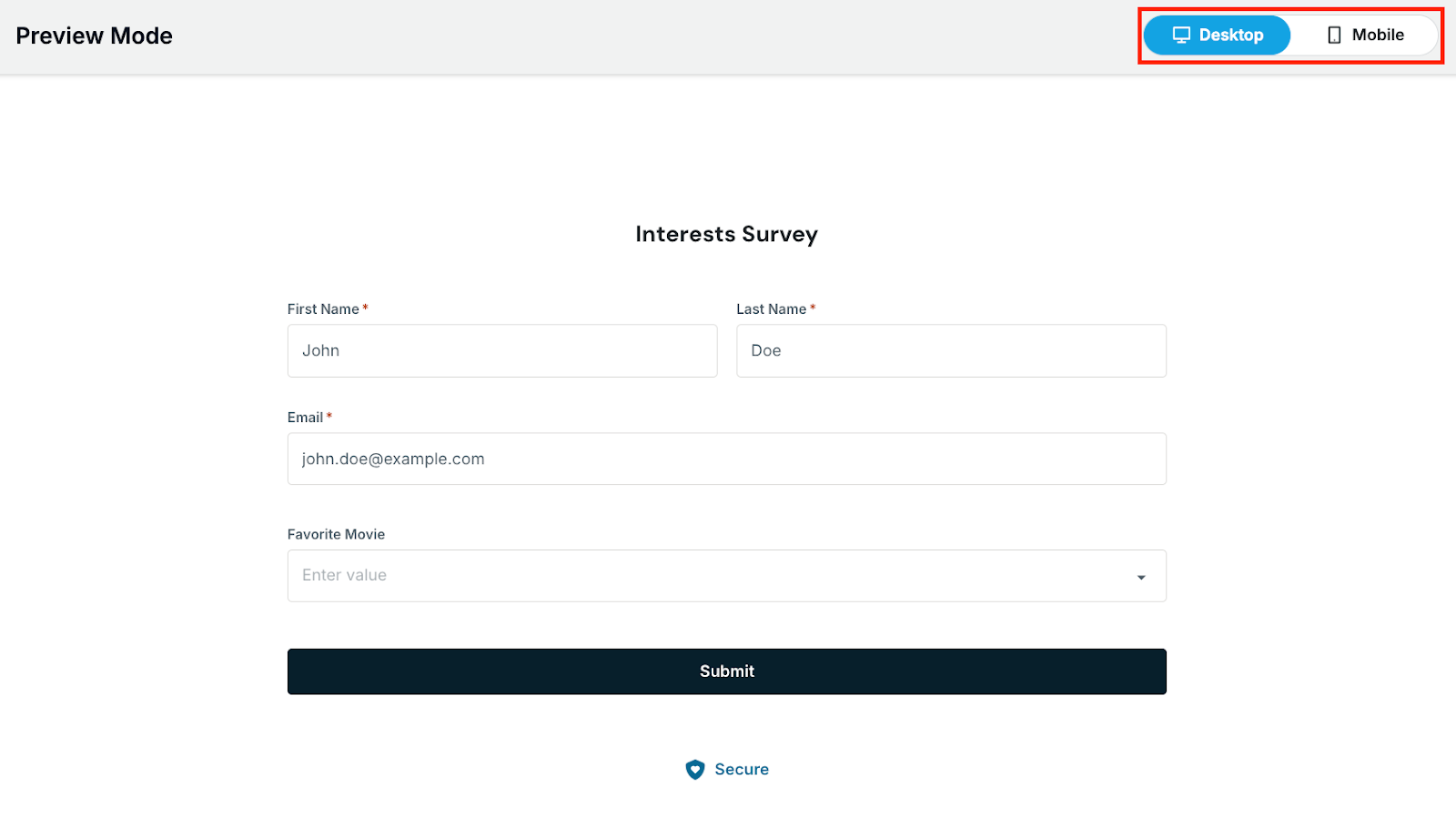Click the Interests Survey title
Viewport: 1456px width, 817px height.
727,234
